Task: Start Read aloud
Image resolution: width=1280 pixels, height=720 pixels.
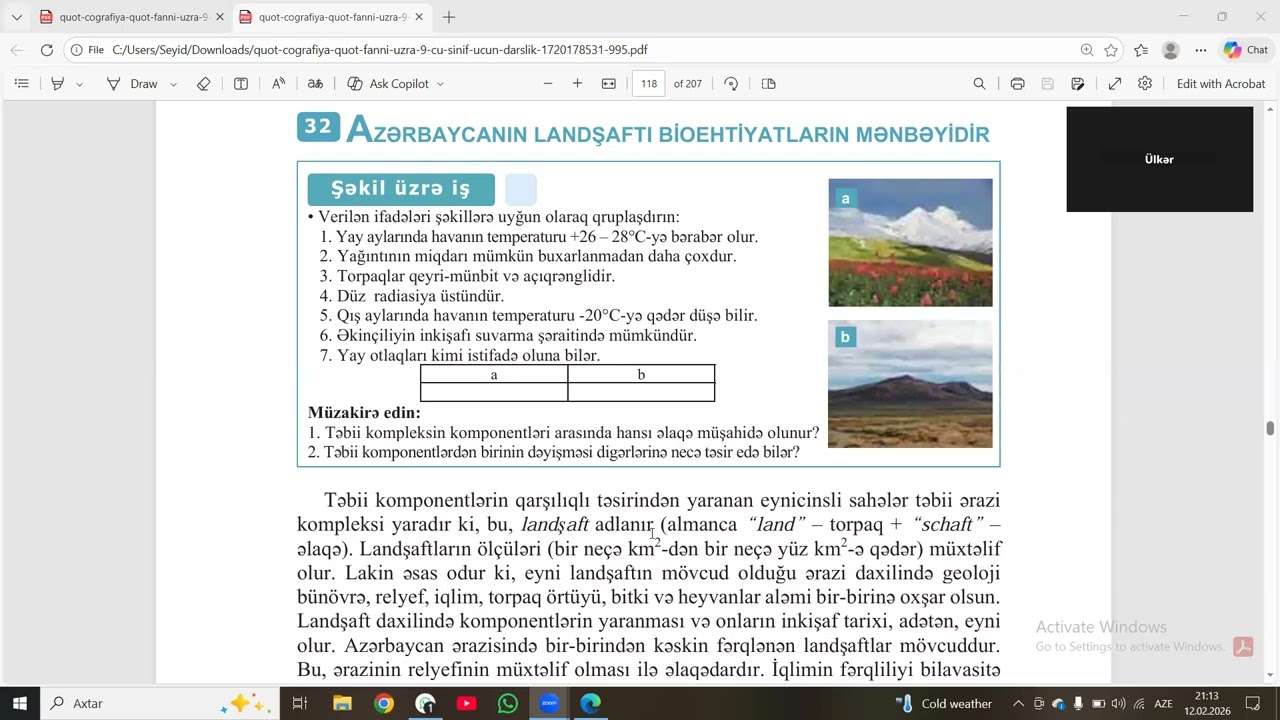Action: (279, 84)
